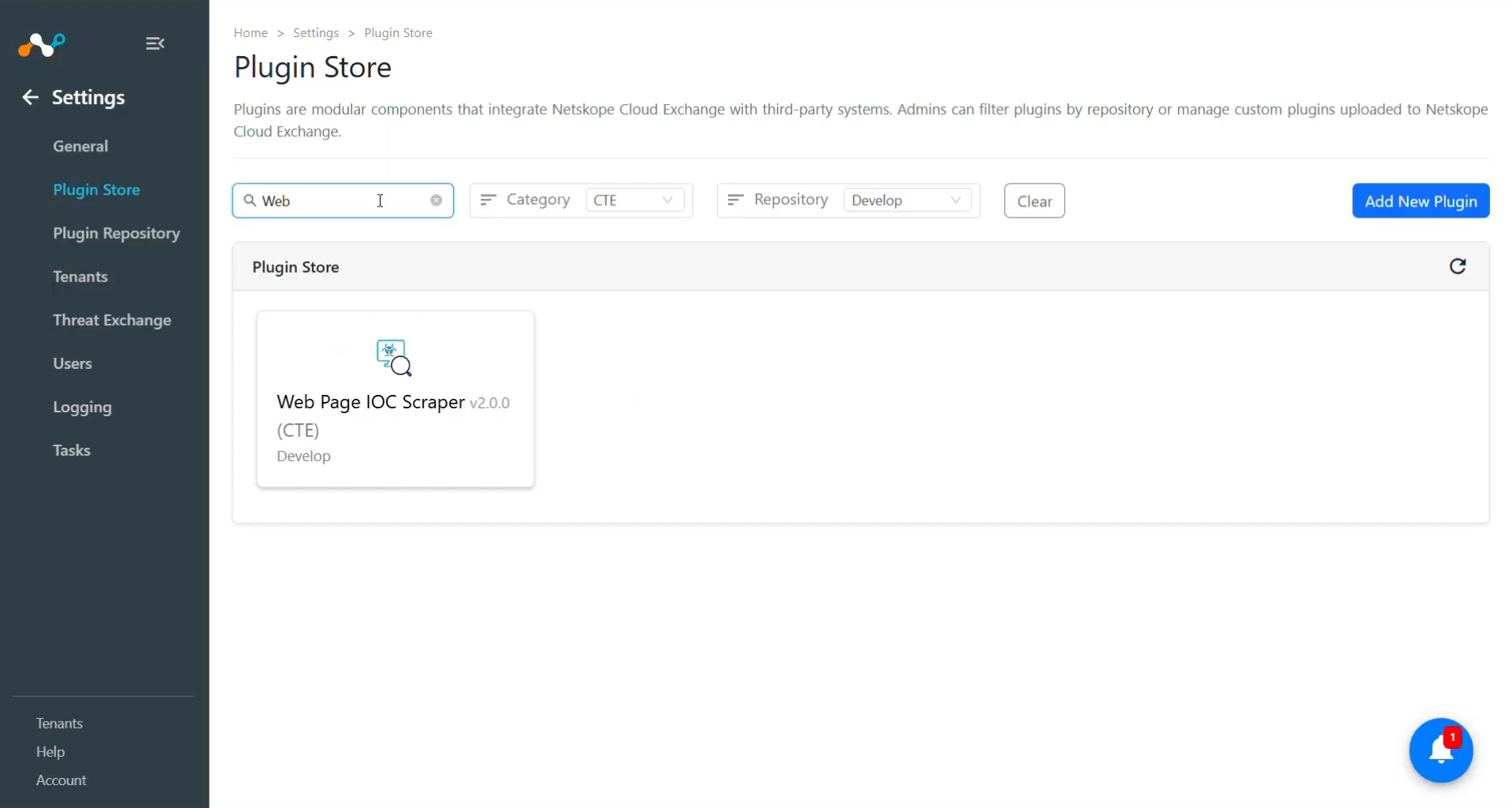Image resolution: width=1512 pixels, height=808 pixels.
Task: Open Help link
Action: point(50,751)
